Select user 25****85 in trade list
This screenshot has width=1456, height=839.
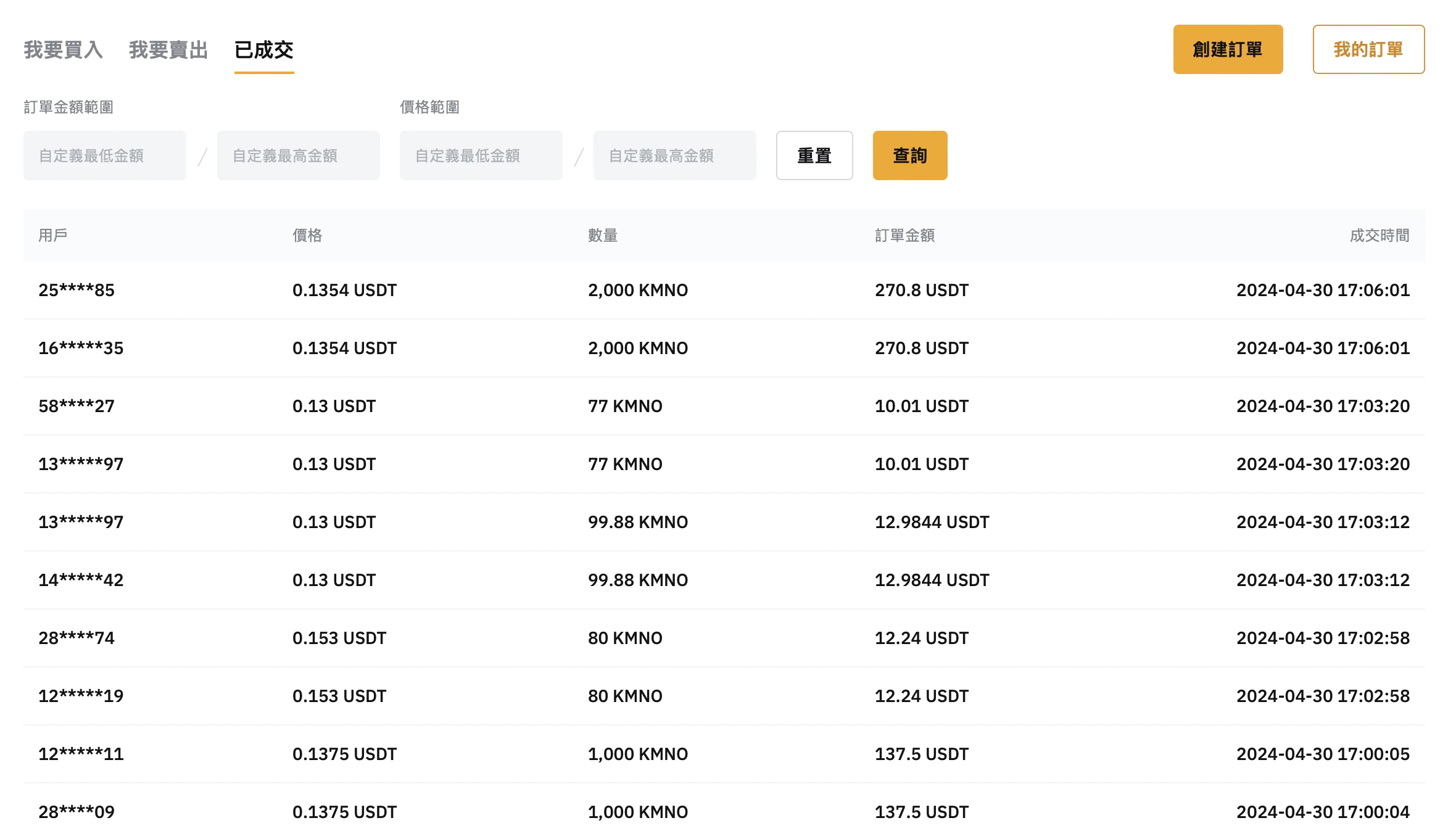click(x=77, y=290)
